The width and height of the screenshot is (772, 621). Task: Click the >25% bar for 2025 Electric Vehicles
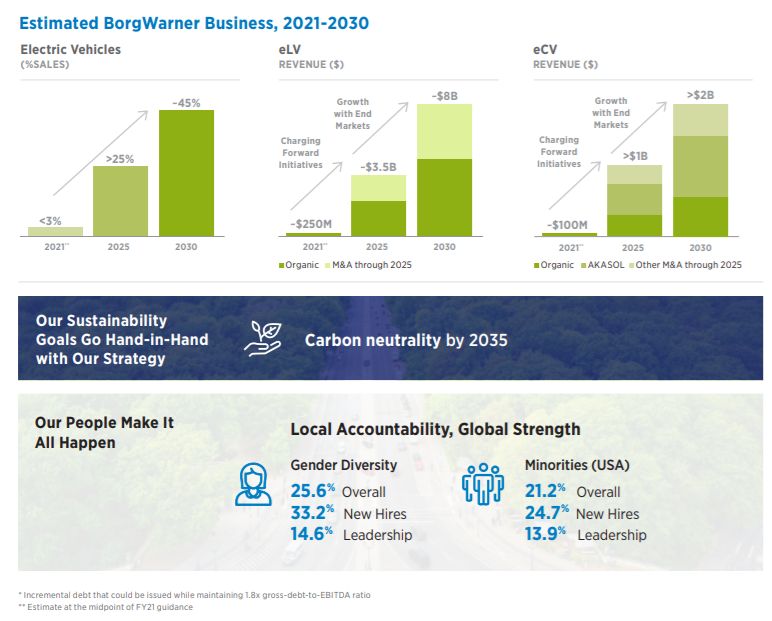(x=120, y=200)
